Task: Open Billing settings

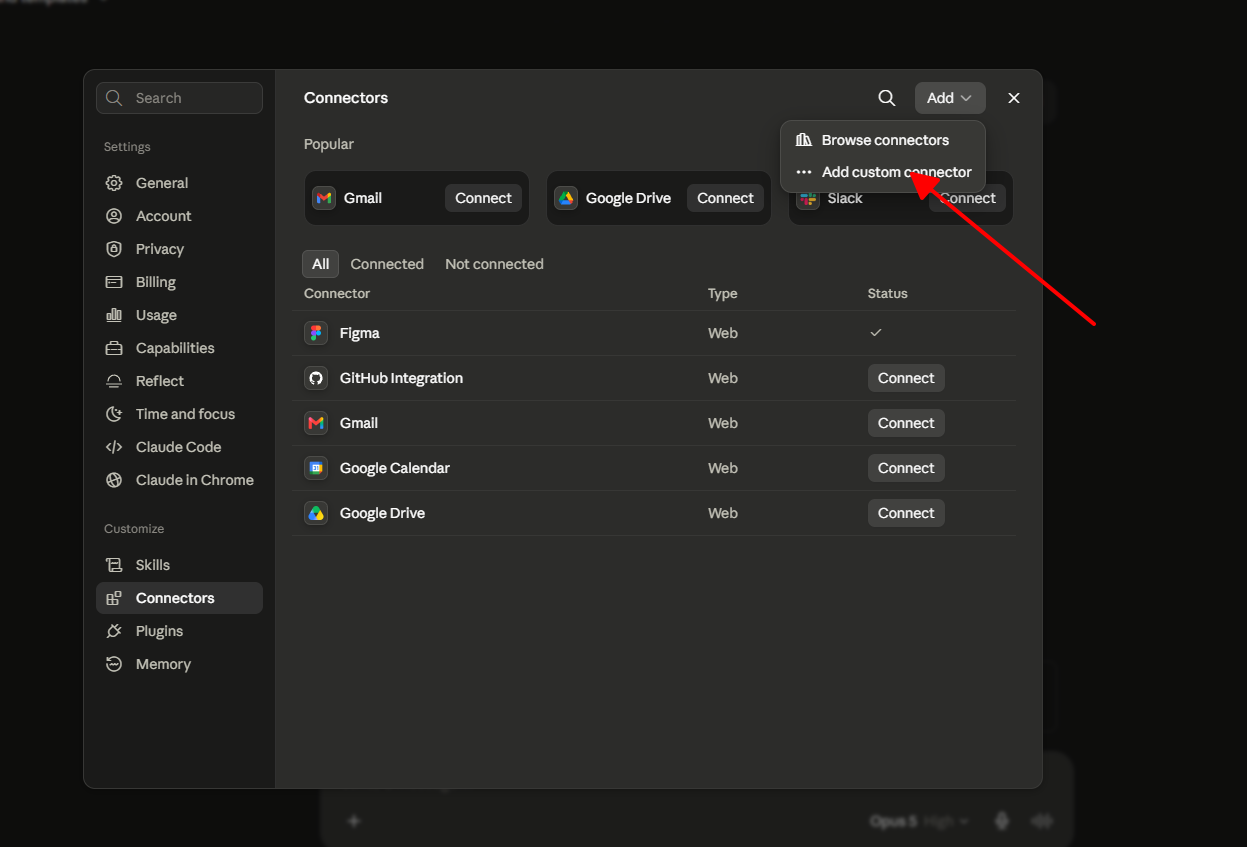Action: [180, 282]
